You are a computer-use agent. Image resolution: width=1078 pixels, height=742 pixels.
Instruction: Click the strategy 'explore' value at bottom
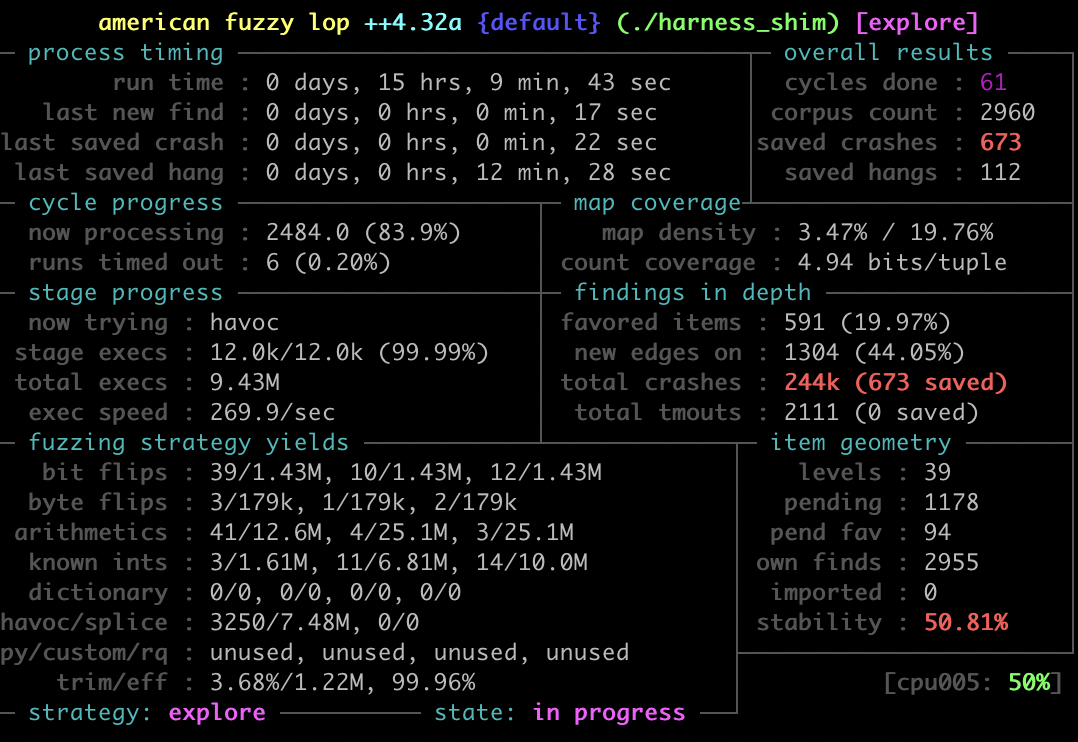point(216,712)
